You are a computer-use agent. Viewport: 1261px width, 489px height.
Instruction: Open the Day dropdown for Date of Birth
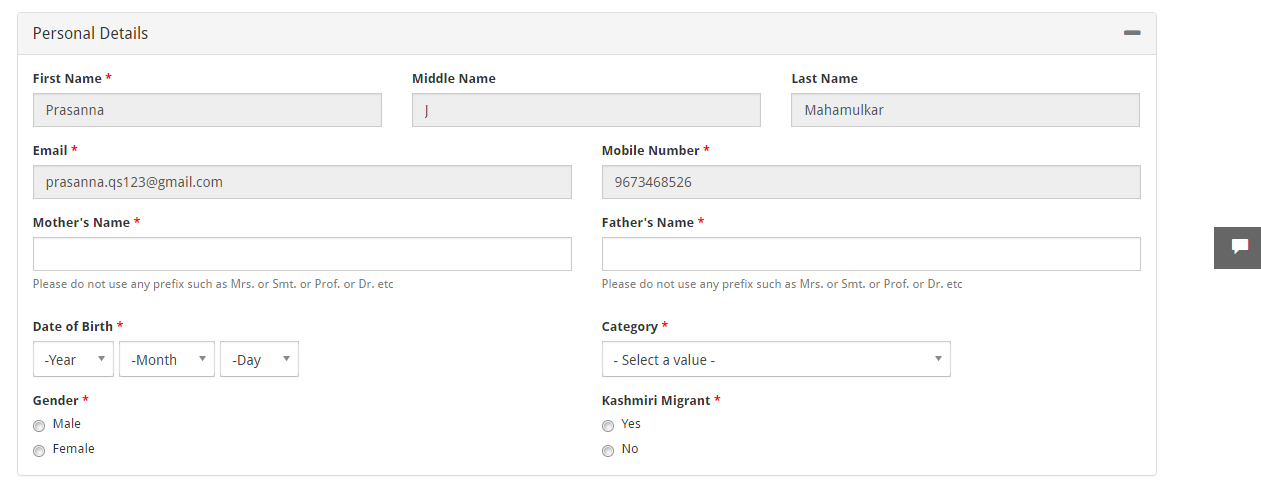pyautogui.click(x=259, y=359)
